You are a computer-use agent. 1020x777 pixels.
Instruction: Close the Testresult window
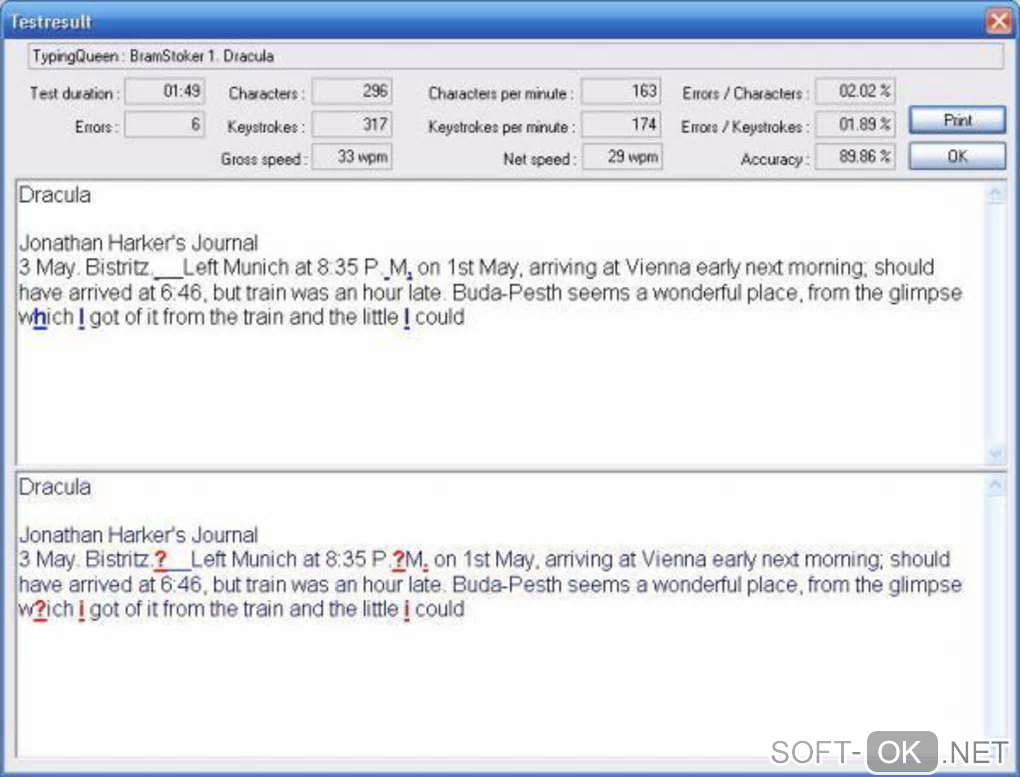pos(999,21)
